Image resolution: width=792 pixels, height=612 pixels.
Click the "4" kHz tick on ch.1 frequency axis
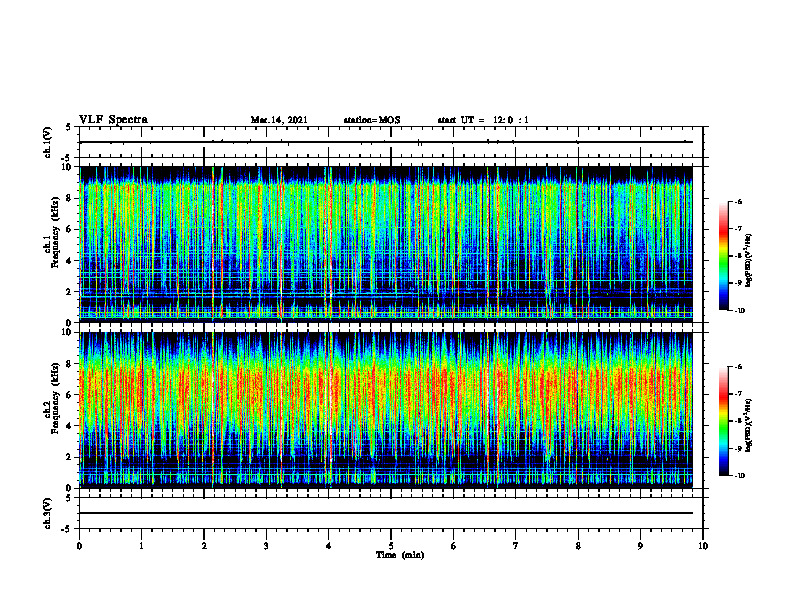pos(70,261)
